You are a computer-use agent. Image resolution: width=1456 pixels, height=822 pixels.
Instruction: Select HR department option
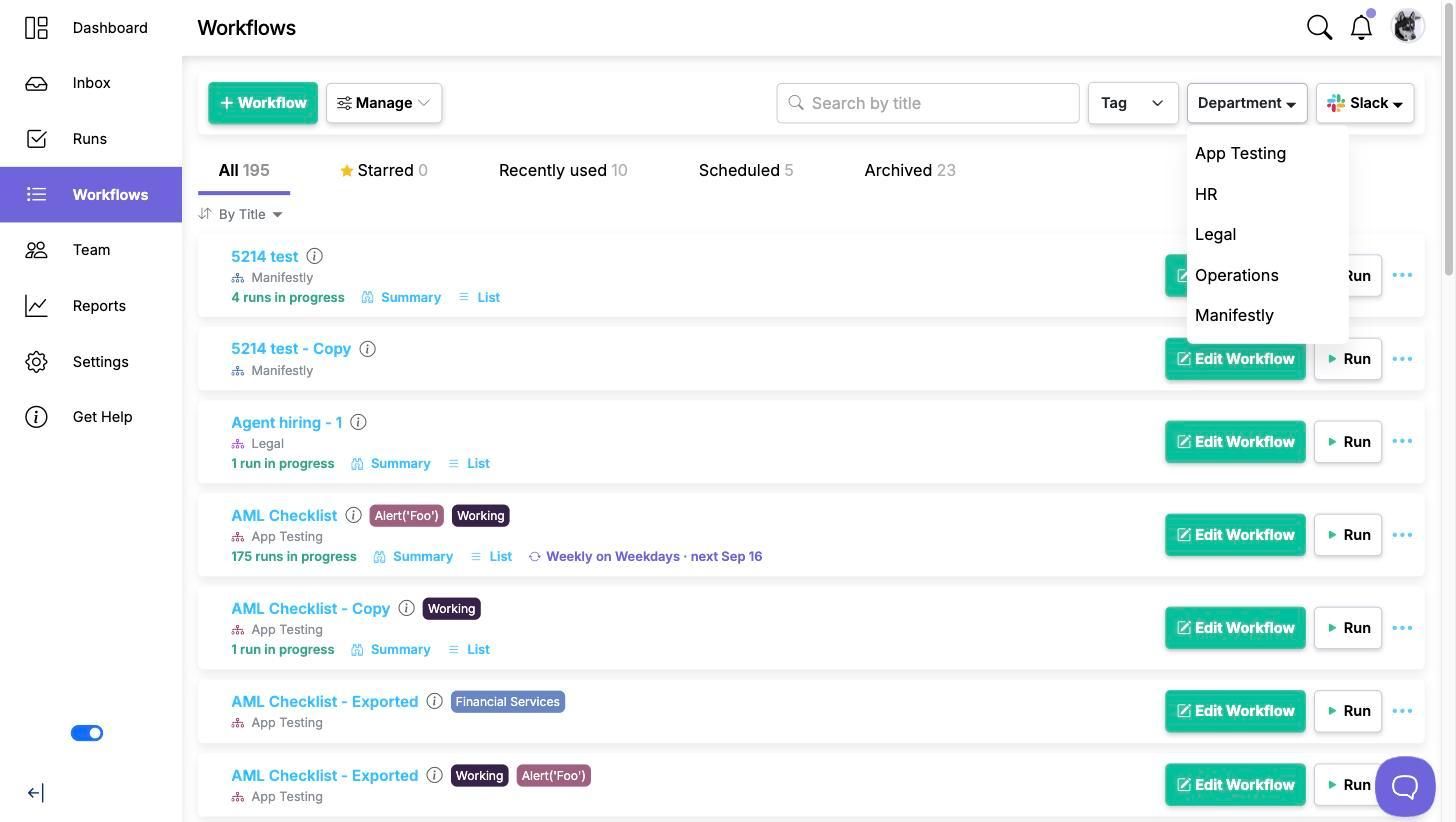coord(1267,194)
